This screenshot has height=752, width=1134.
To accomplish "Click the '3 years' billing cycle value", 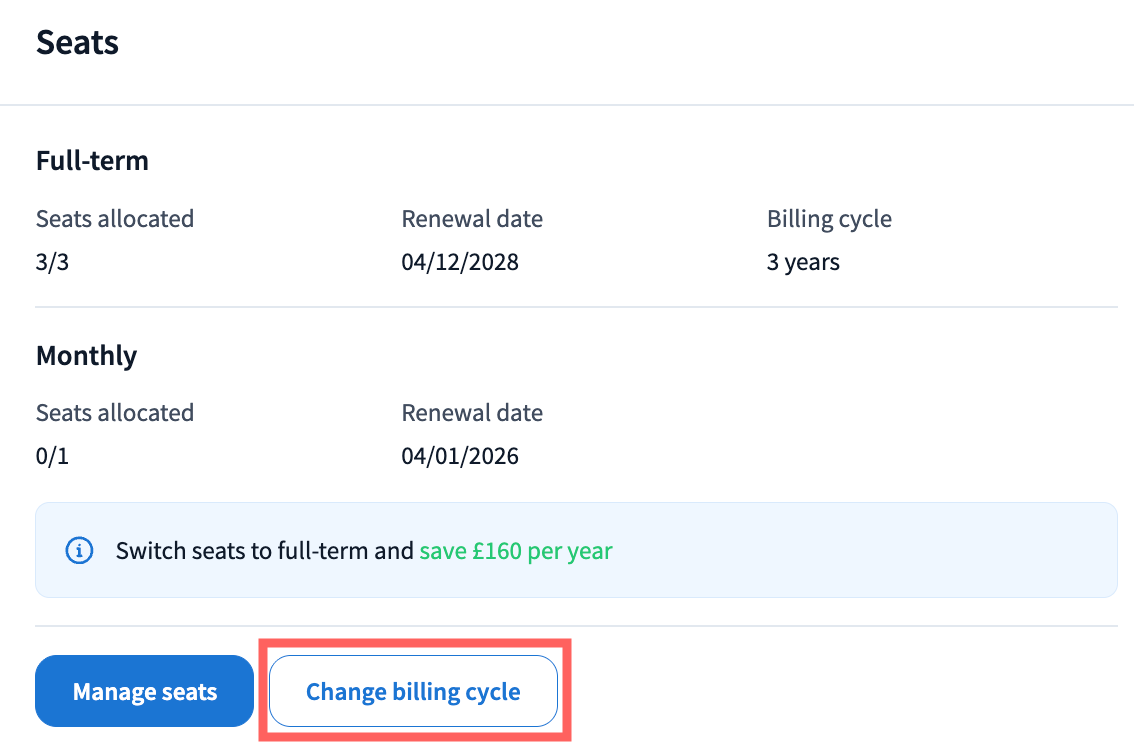I will (803, 263).
